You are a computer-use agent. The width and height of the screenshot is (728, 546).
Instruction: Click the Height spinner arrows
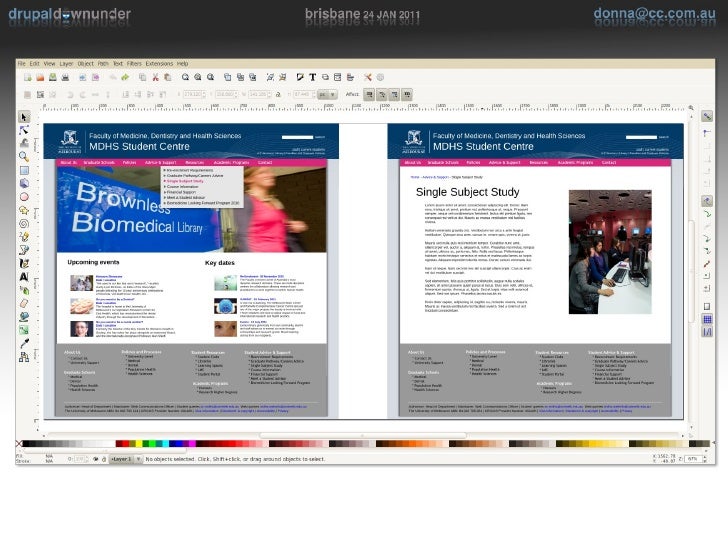click(313, 95)
